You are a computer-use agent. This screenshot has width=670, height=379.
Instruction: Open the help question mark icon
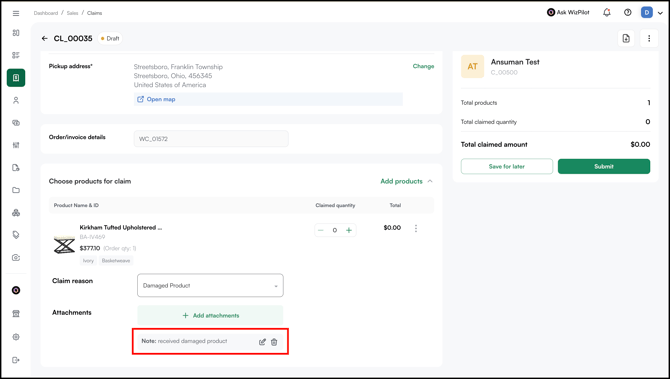627,12
